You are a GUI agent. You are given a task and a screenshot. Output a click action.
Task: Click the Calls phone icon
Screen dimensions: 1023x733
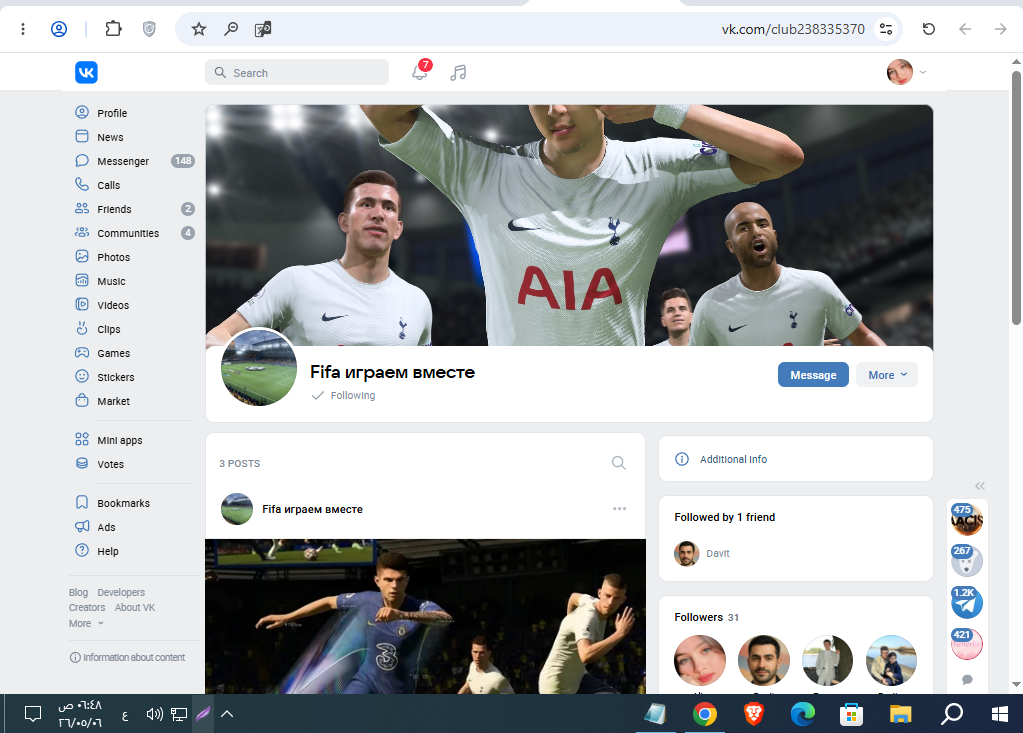tap(82, 185)
